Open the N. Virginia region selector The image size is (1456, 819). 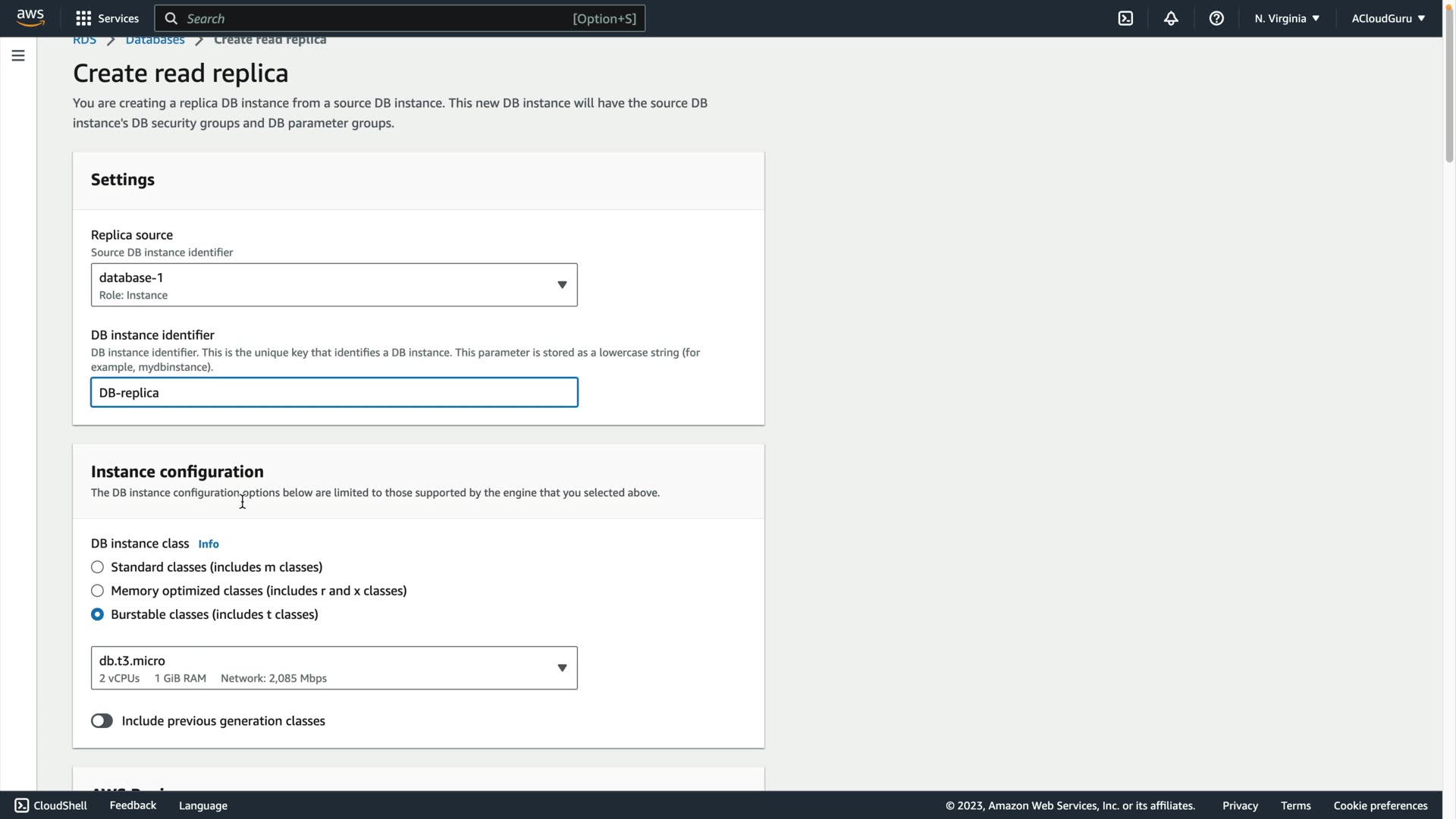pyautogui.click(x=1286, y=18)
